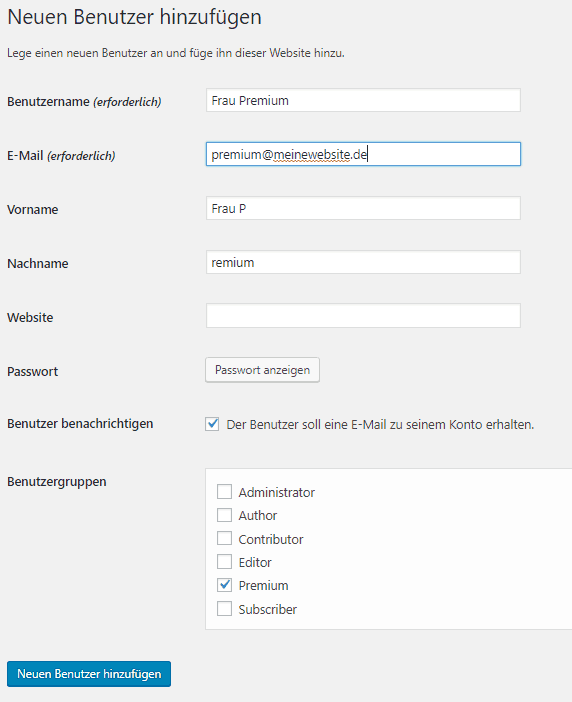
Task: Focus the E-Mail input field
Action: (363, 154)
